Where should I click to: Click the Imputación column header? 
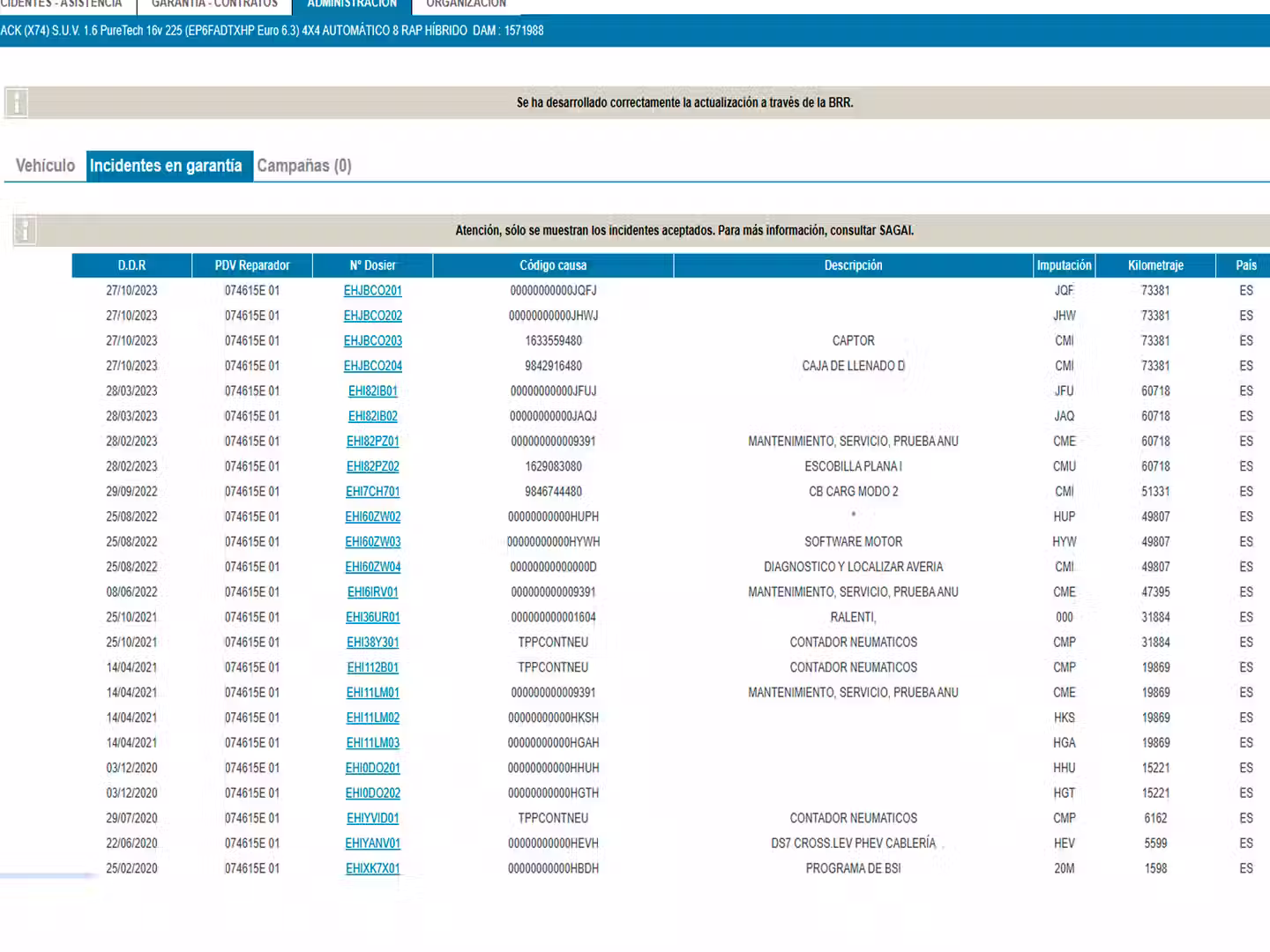[x=1065, y=265]
